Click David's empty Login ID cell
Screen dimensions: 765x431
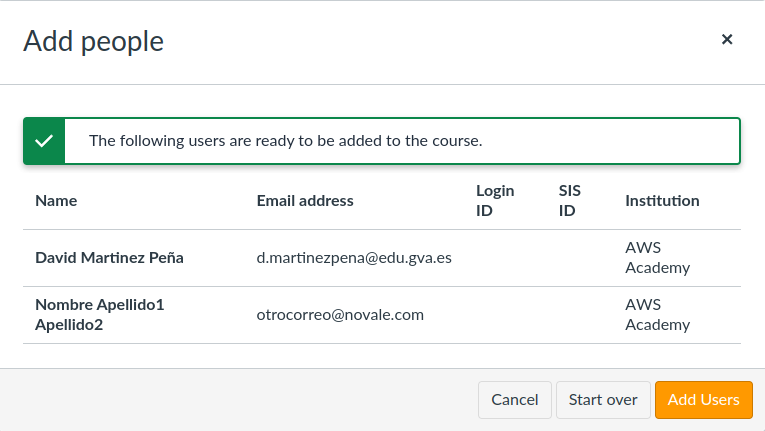(505, 258)
